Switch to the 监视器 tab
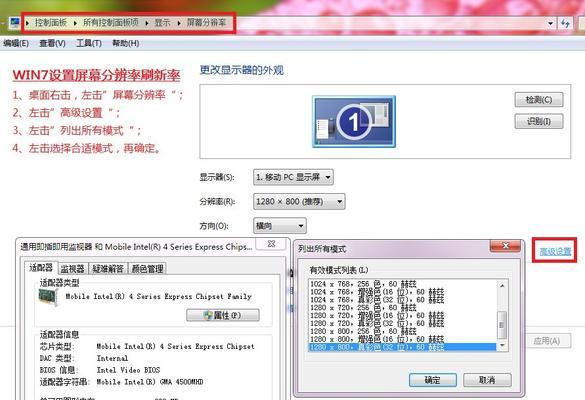 point(72,269)
